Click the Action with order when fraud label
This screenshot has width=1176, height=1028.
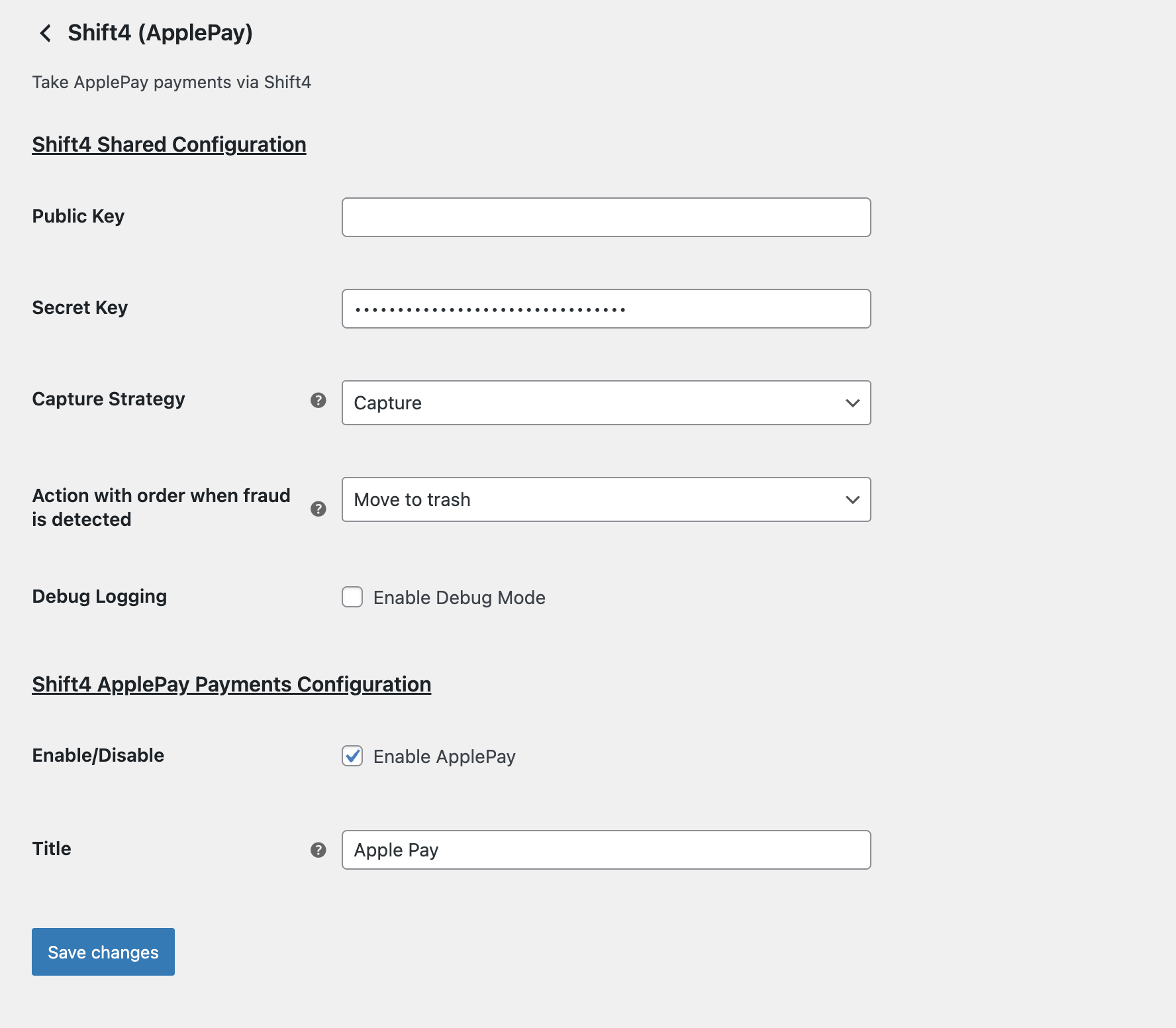(161, 507)
